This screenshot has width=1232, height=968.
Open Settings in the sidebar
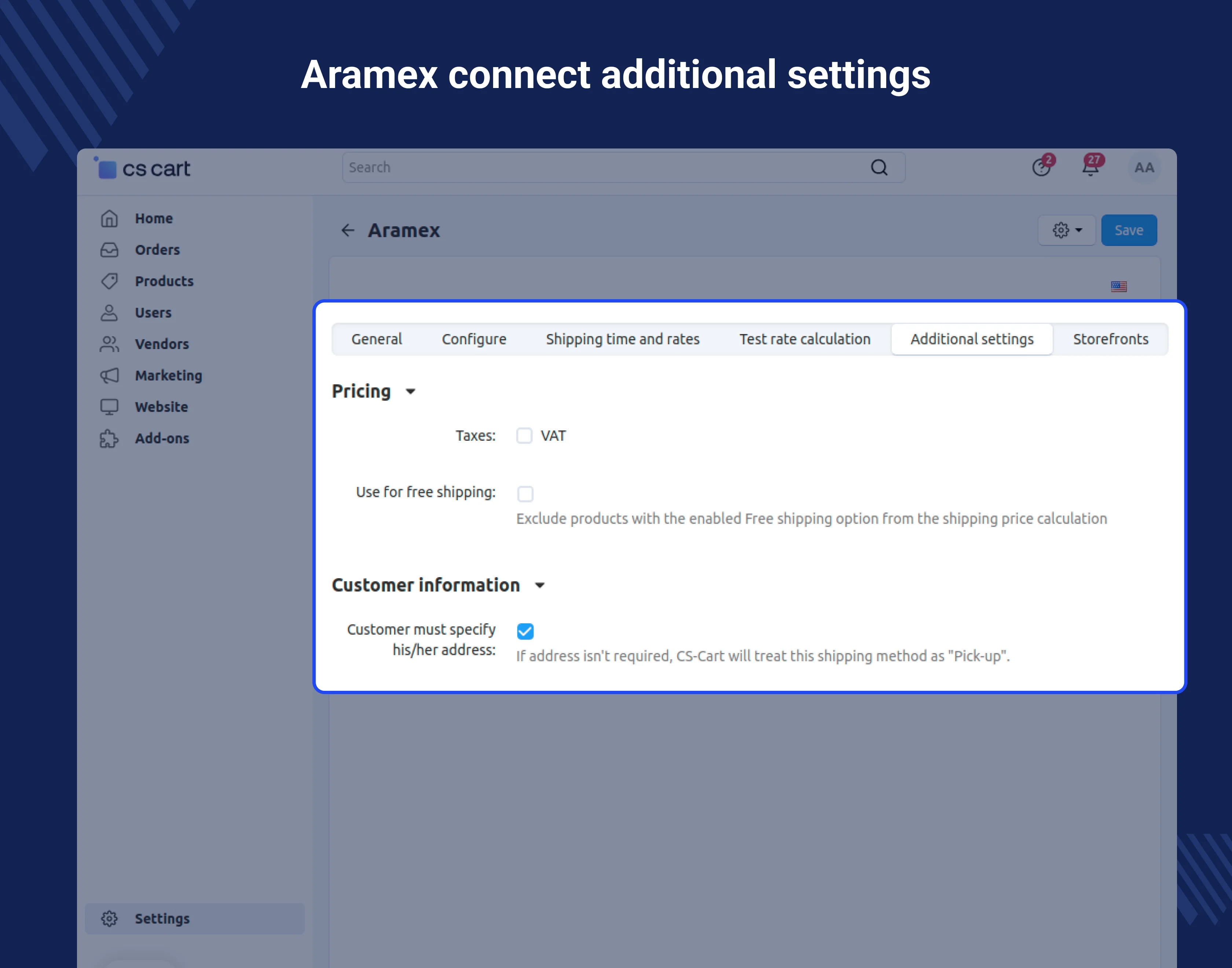click(162, 918)
